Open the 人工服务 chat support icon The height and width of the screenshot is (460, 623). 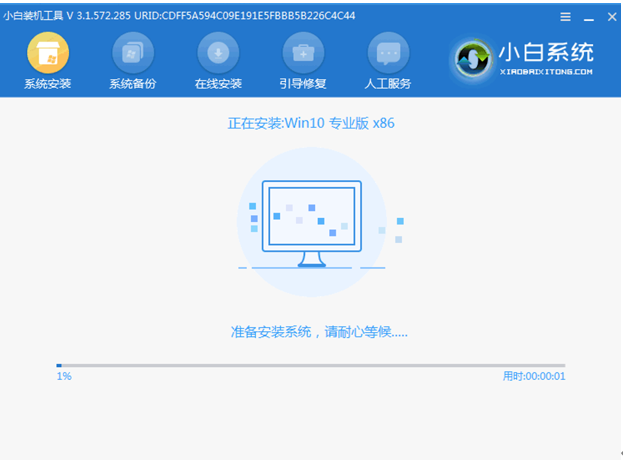(388, 52)
